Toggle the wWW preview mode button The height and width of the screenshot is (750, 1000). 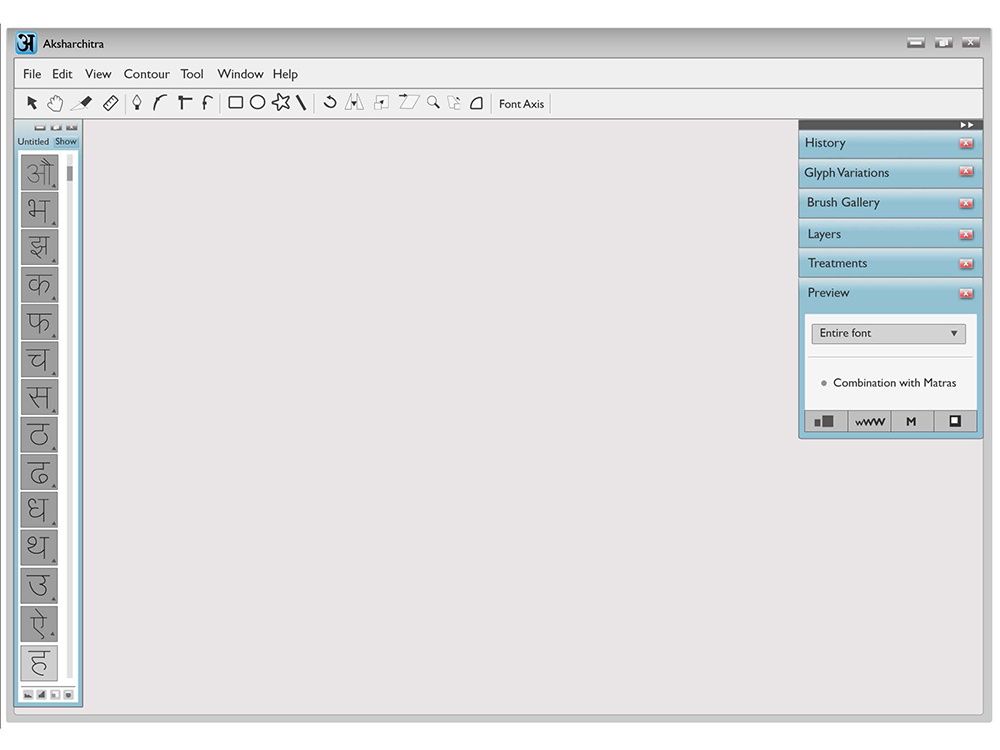(869, 422)
